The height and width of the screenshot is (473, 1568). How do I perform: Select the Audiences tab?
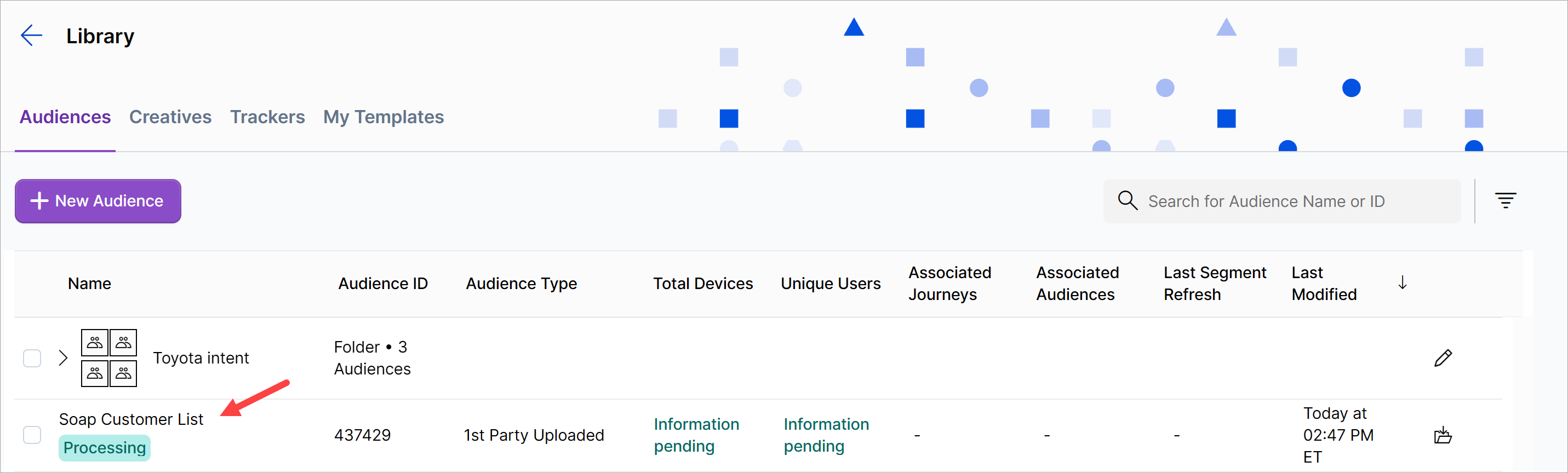coord(65,117)
